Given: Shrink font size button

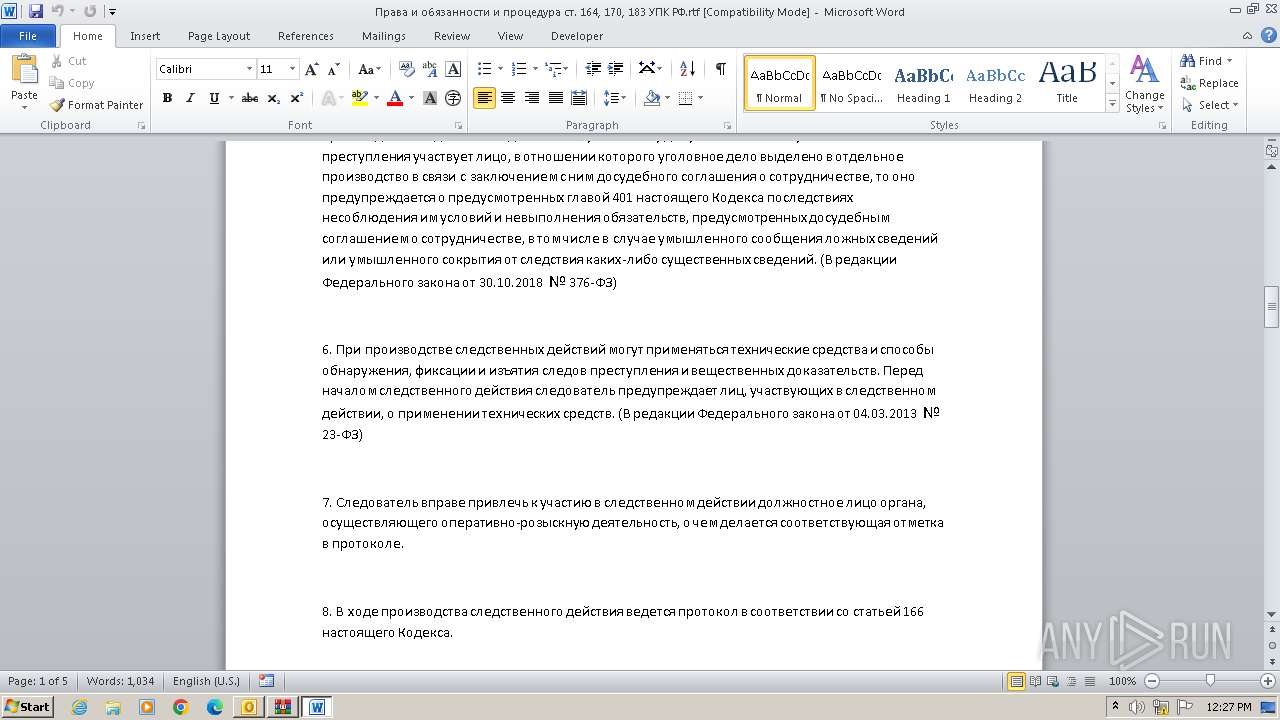Looking at the screenshot, I should pos(335,69).
